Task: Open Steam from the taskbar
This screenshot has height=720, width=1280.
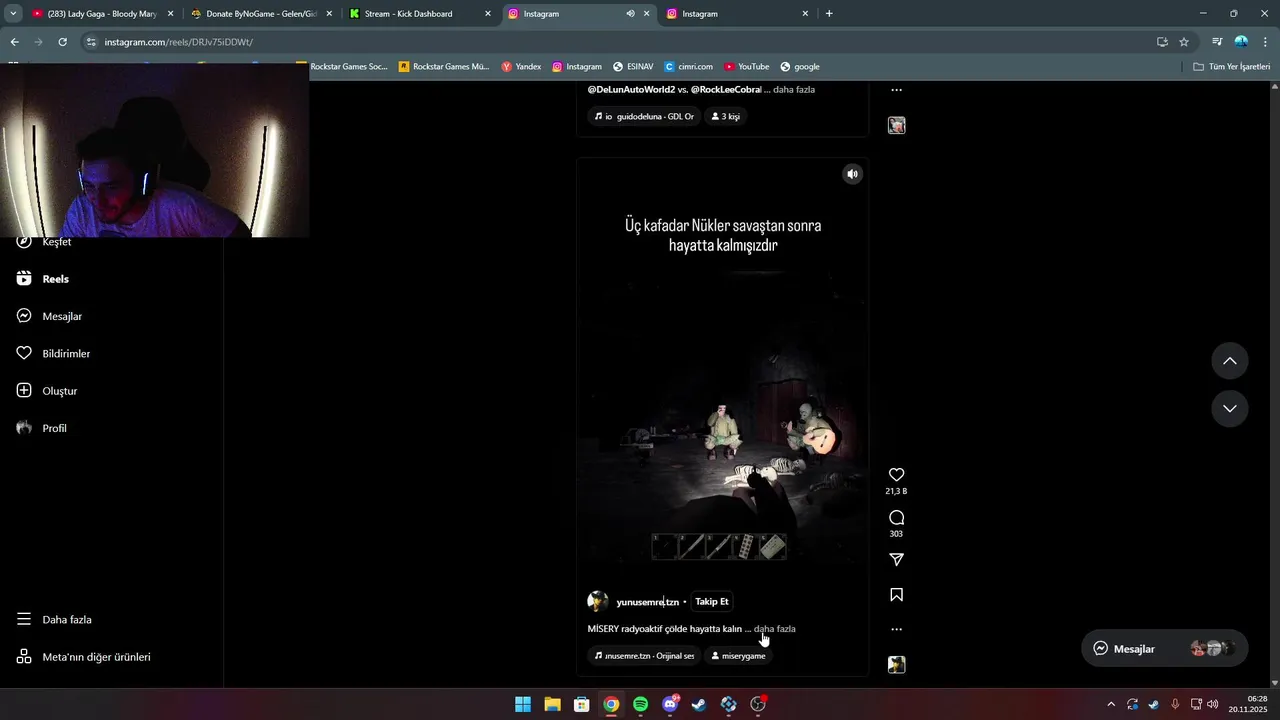Action: (699, 704)
